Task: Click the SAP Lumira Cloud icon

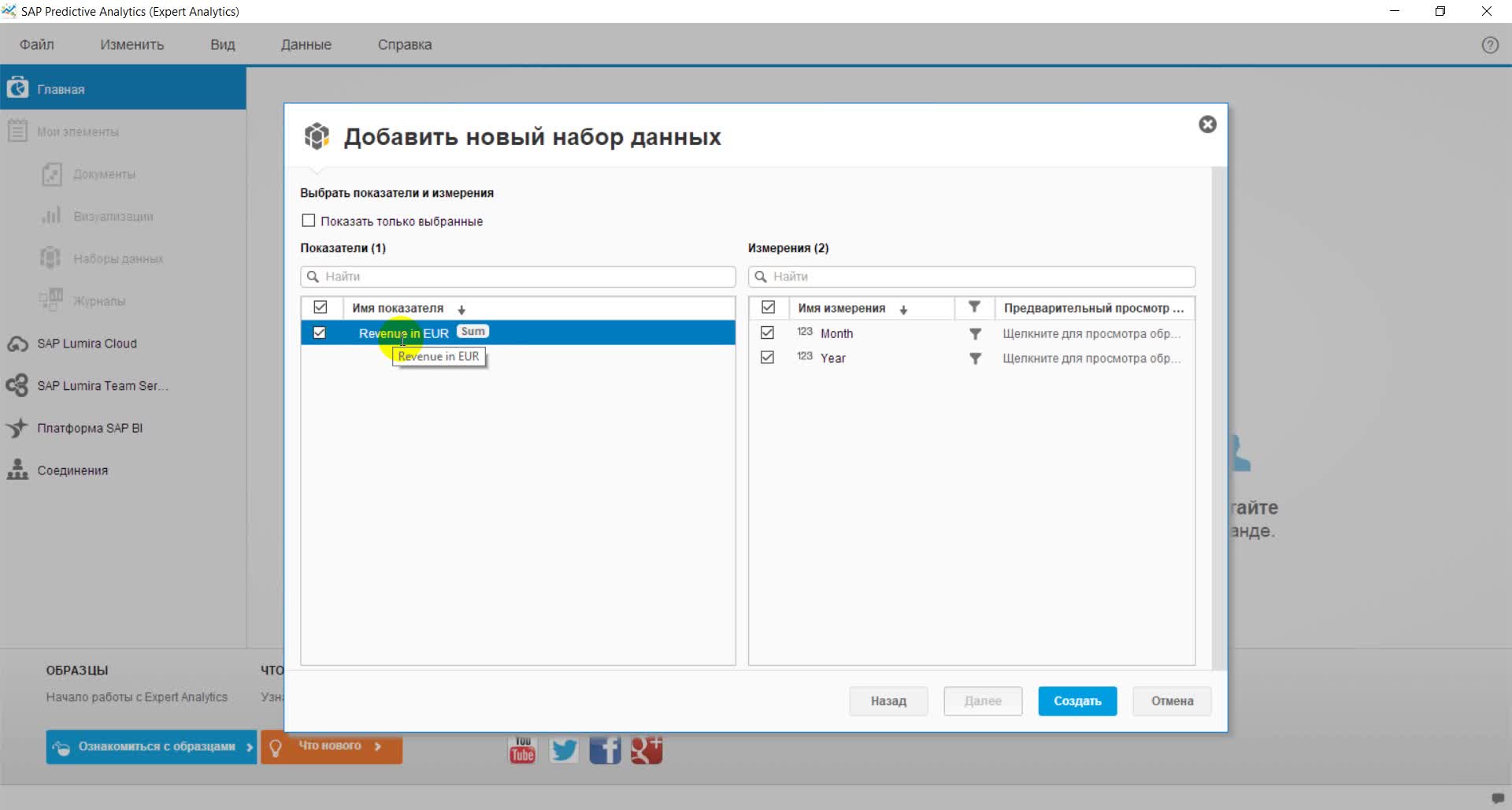Action: click(x=17, y=344)
